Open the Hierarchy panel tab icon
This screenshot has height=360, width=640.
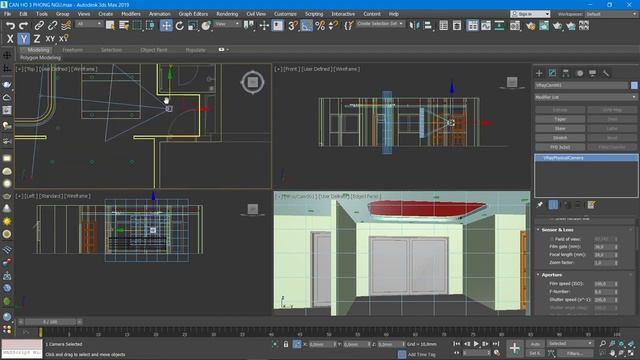point(566,73)
